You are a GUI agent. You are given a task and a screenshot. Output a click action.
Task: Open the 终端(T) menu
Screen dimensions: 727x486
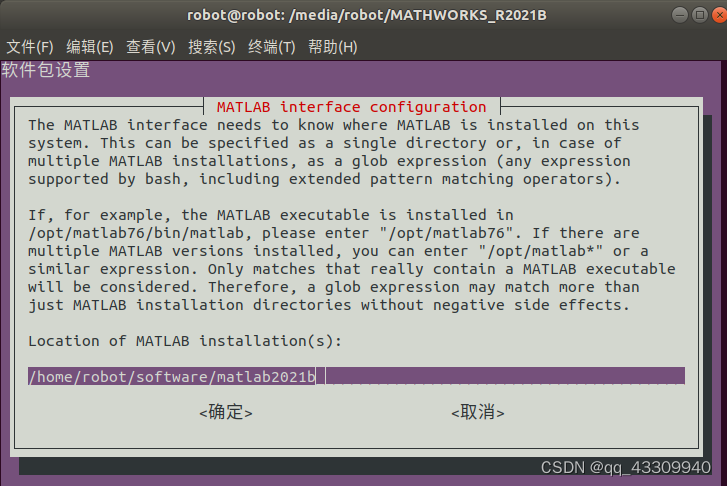coord(271,47)
